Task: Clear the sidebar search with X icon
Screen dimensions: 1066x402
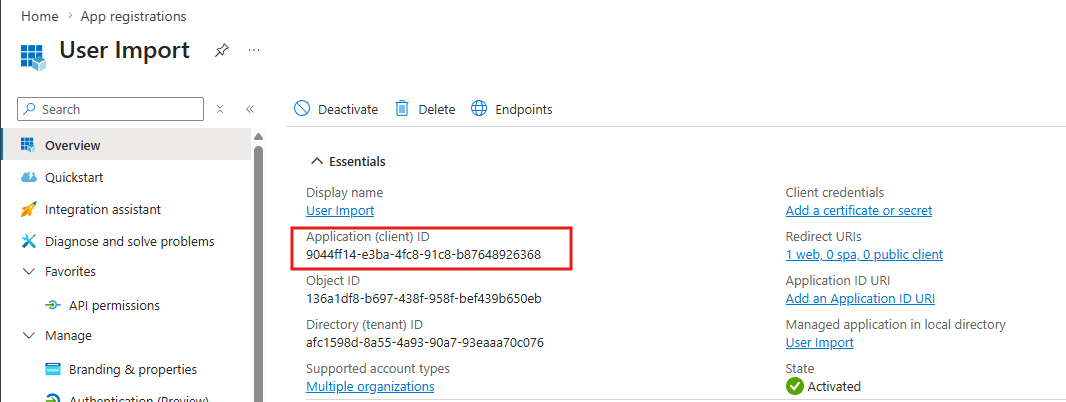Action: tap(220, 109)
